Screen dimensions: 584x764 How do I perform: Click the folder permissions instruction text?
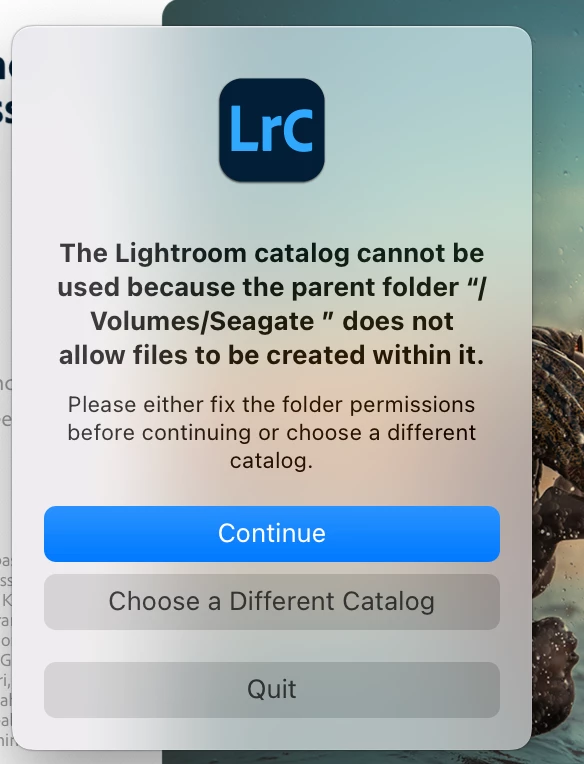click(272, 433)
